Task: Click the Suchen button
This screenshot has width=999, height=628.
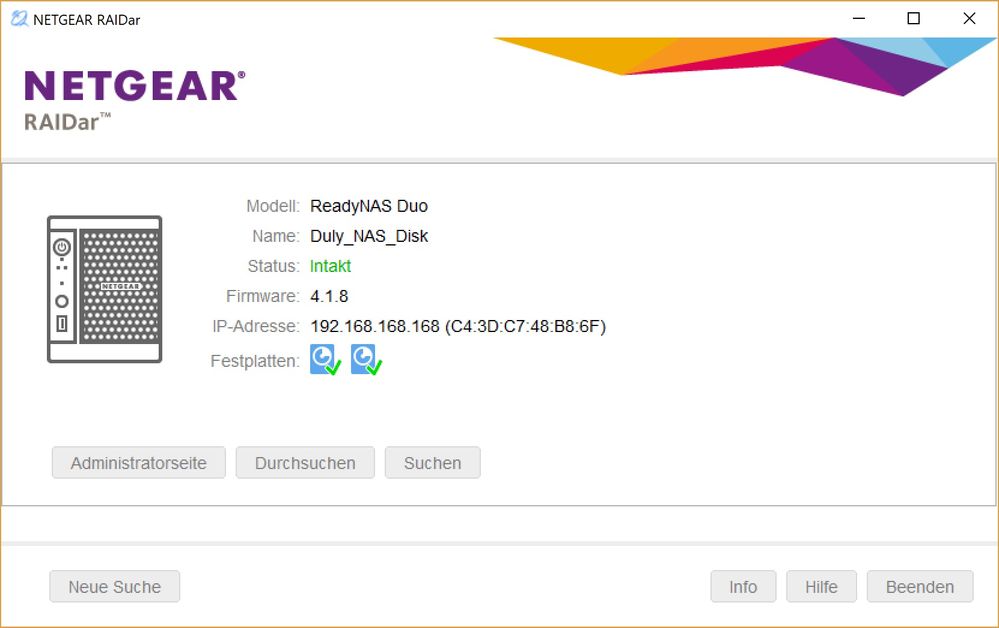Action: [432, 463]
